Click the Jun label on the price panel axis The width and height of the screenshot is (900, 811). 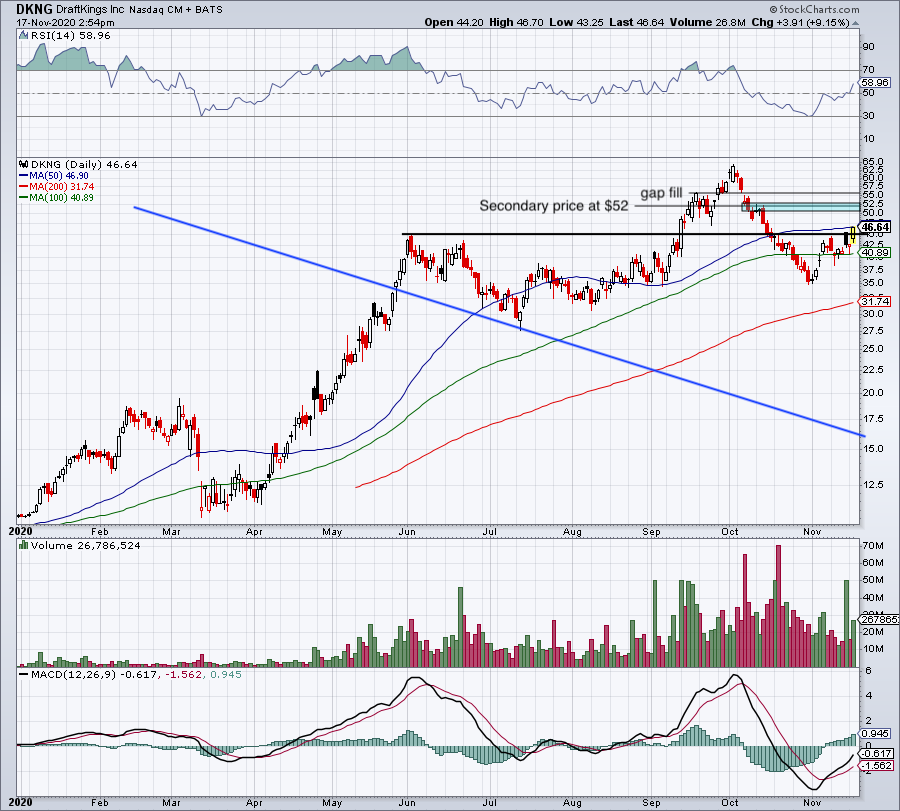click(406, 531)
